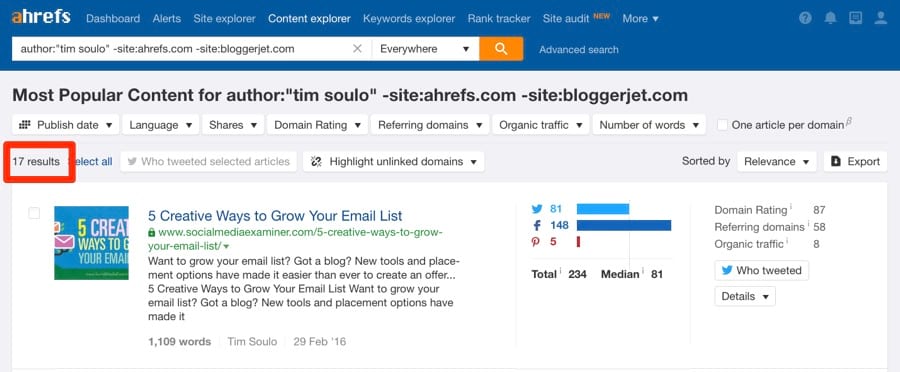
Task: Open the help question mark icon
Action: (x=805, y=18)
